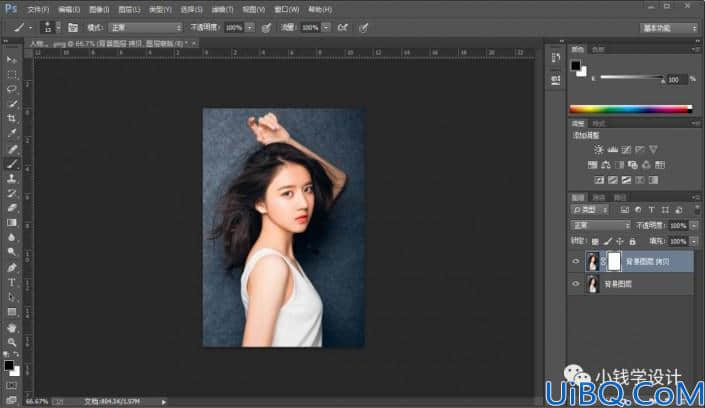Toggle the layer filter switch
This screenshot has width=705, height=408.
click(x=697, y=210)
